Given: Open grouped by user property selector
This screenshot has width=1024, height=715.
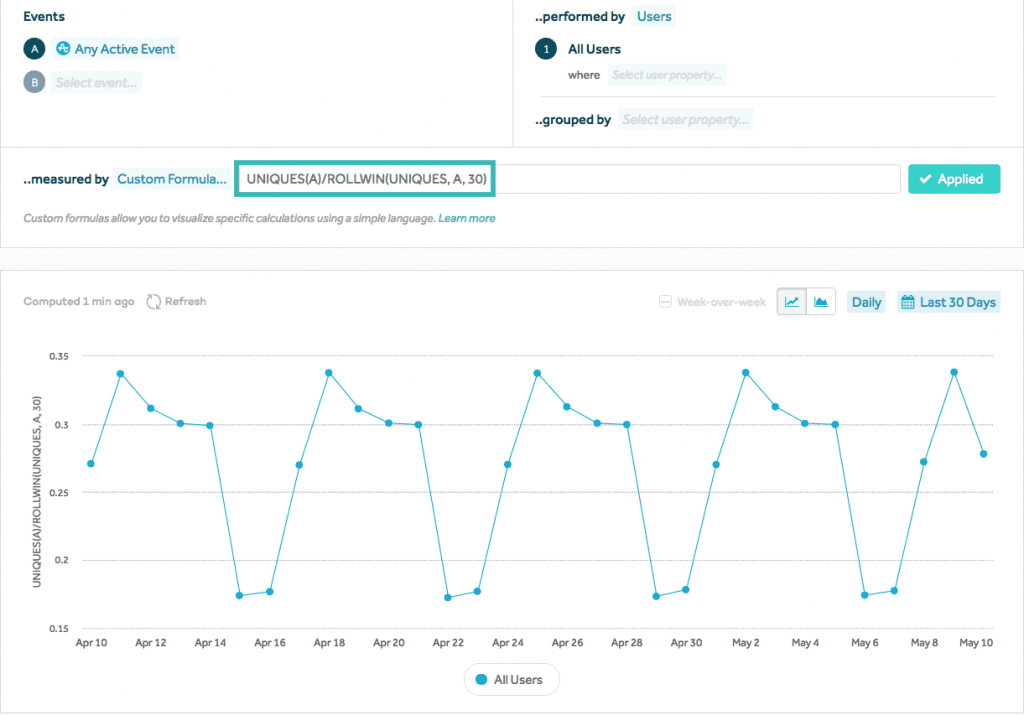Looking at the screenshot, I should pos(685,120).
